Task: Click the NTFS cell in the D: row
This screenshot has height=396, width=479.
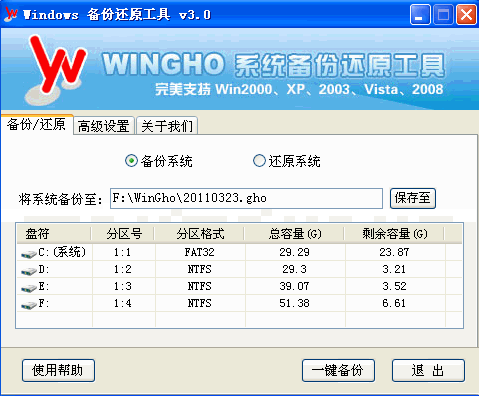Action: 199,269
